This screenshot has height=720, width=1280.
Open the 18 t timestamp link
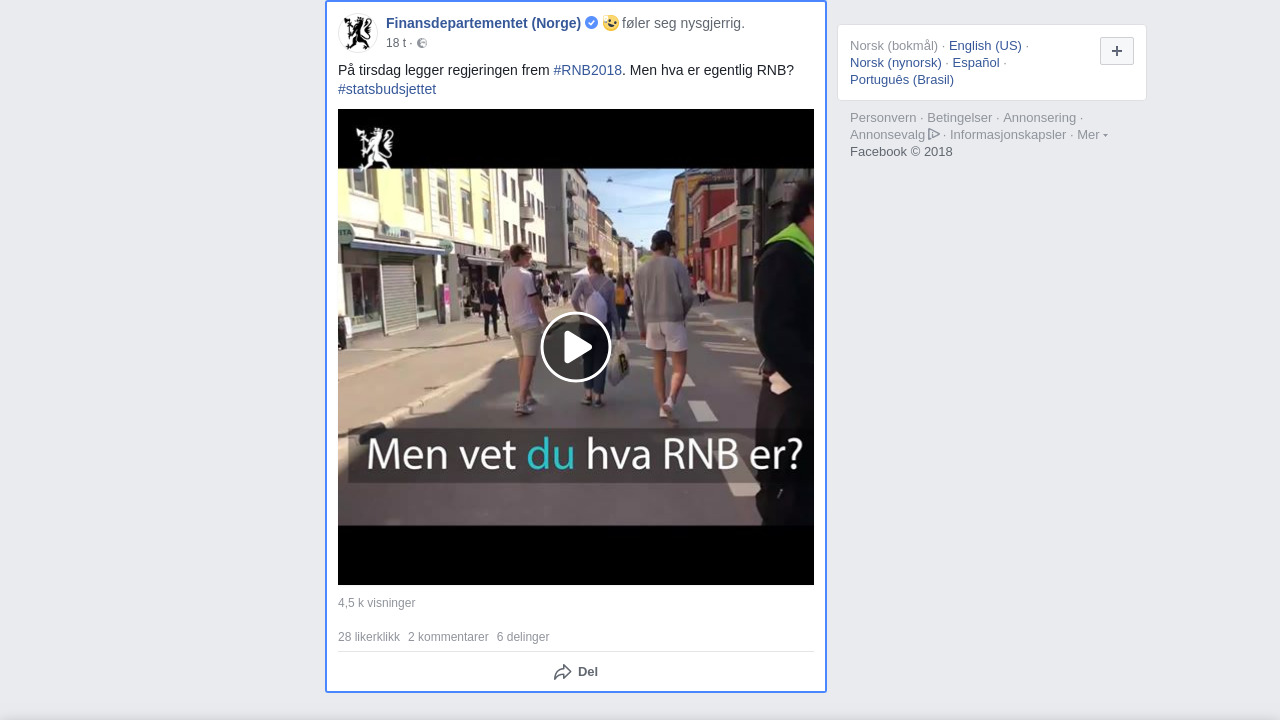[396, 43]
